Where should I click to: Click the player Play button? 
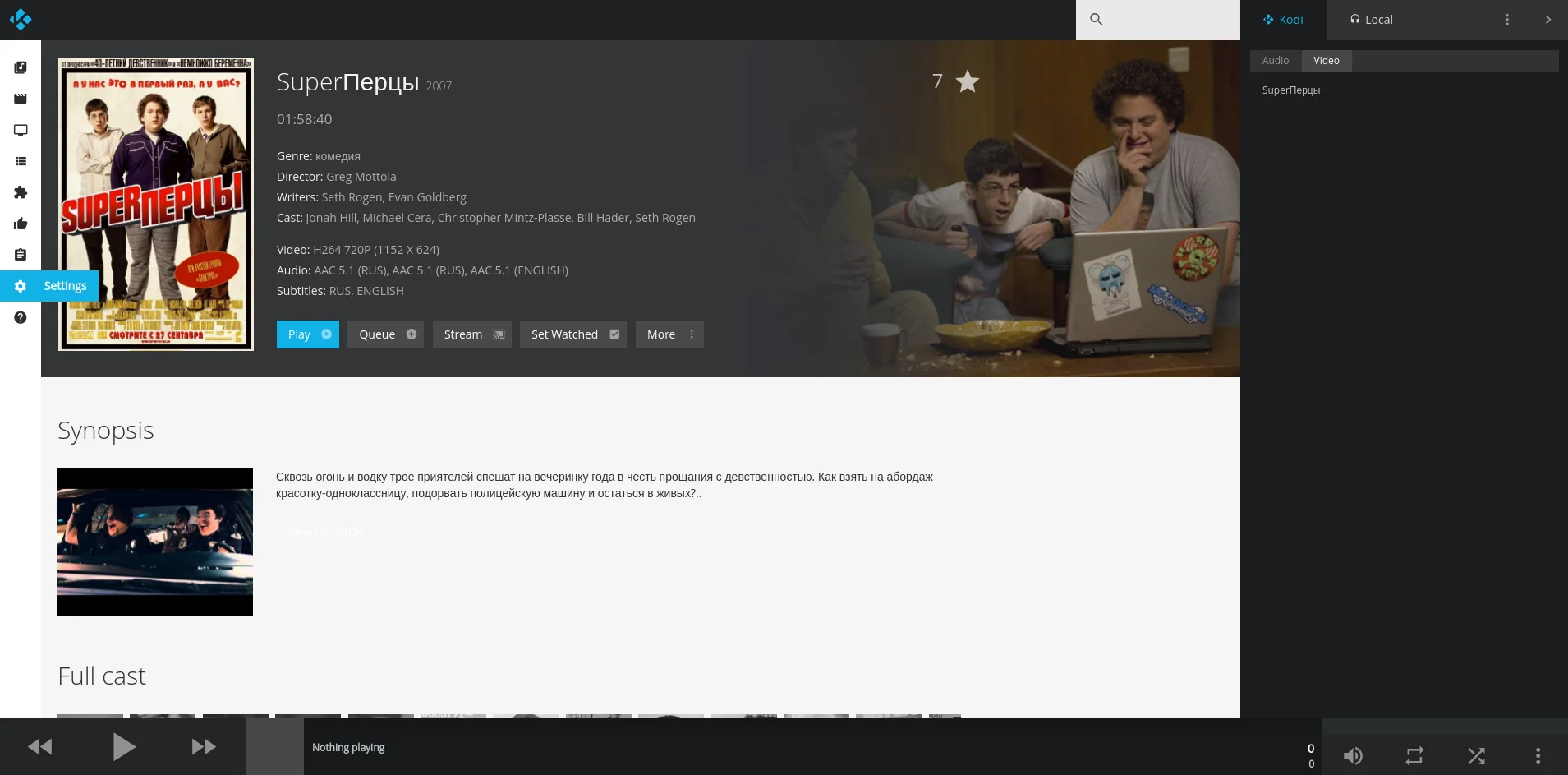coord(123,747)
